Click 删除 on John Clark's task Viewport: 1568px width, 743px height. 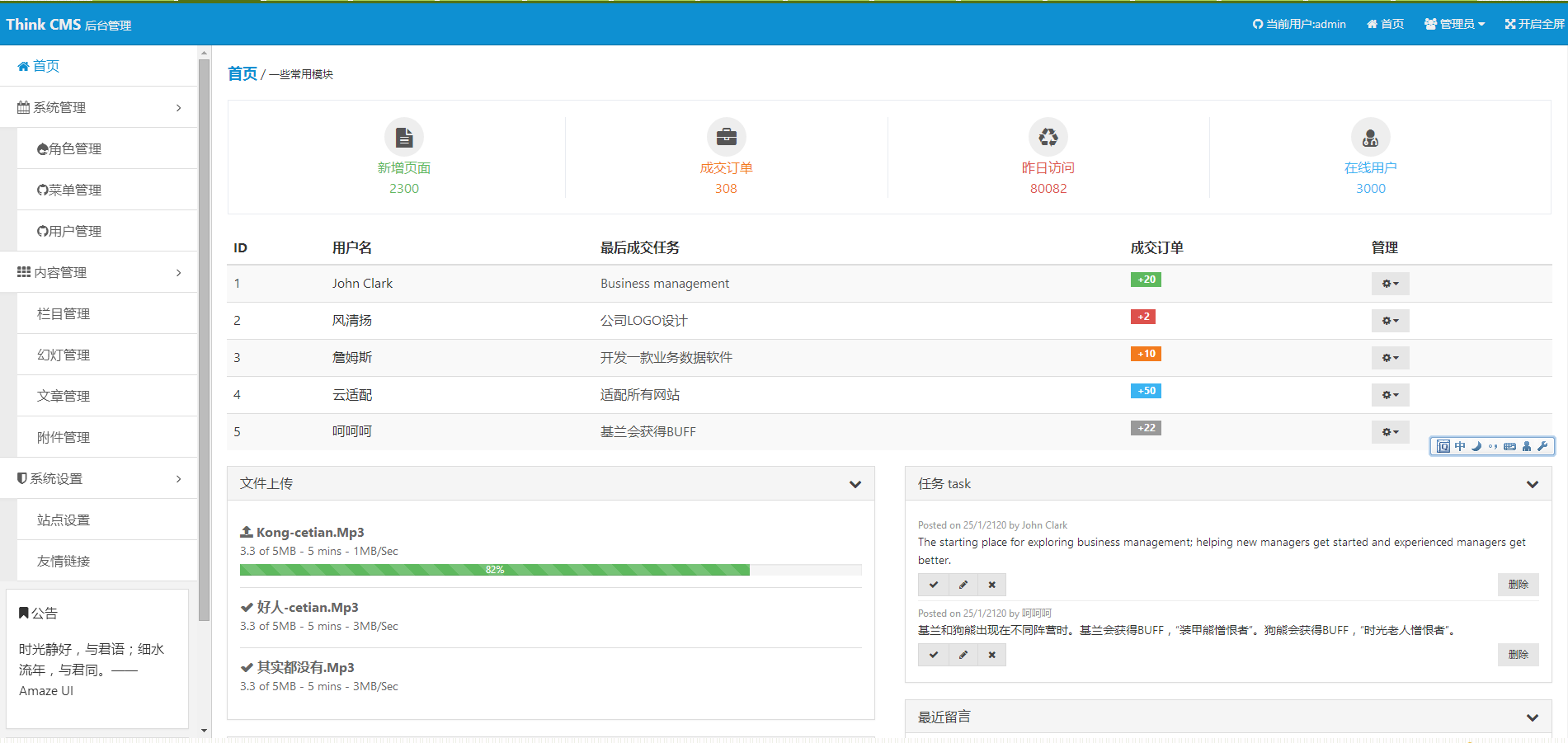coord(1519,585)
